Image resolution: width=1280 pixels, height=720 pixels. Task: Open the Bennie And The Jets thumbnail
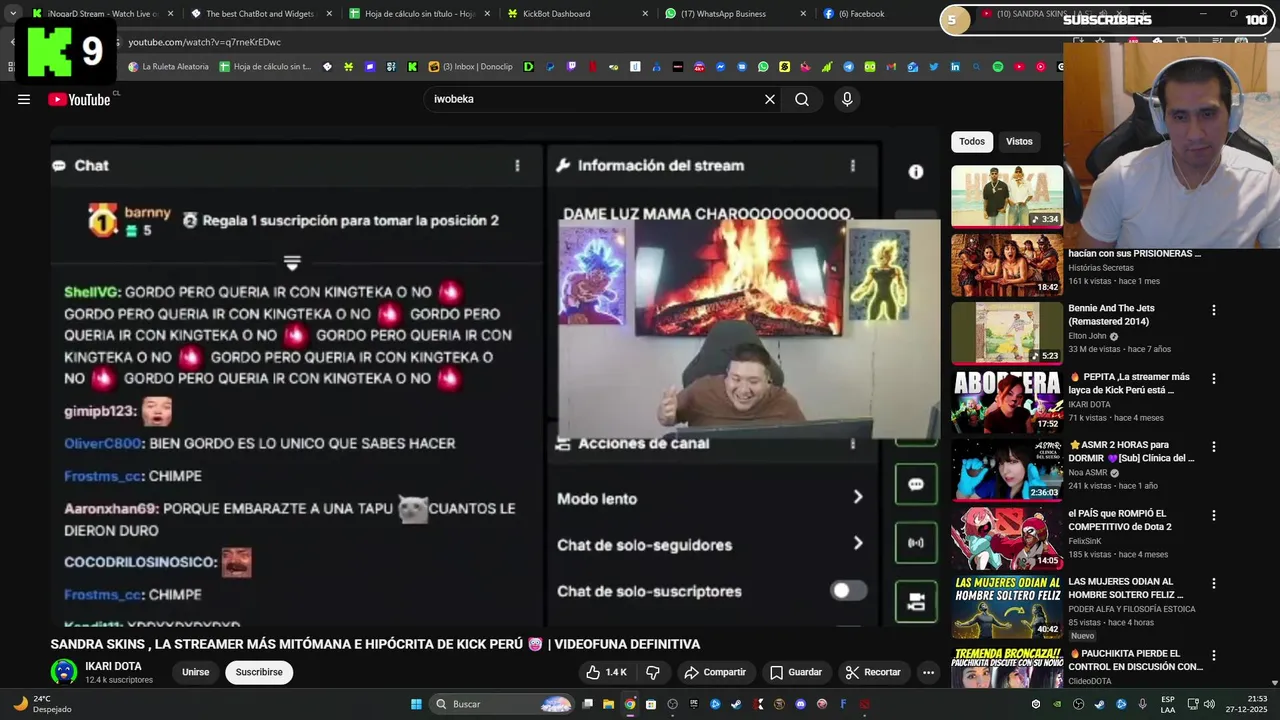point(1007,332)
